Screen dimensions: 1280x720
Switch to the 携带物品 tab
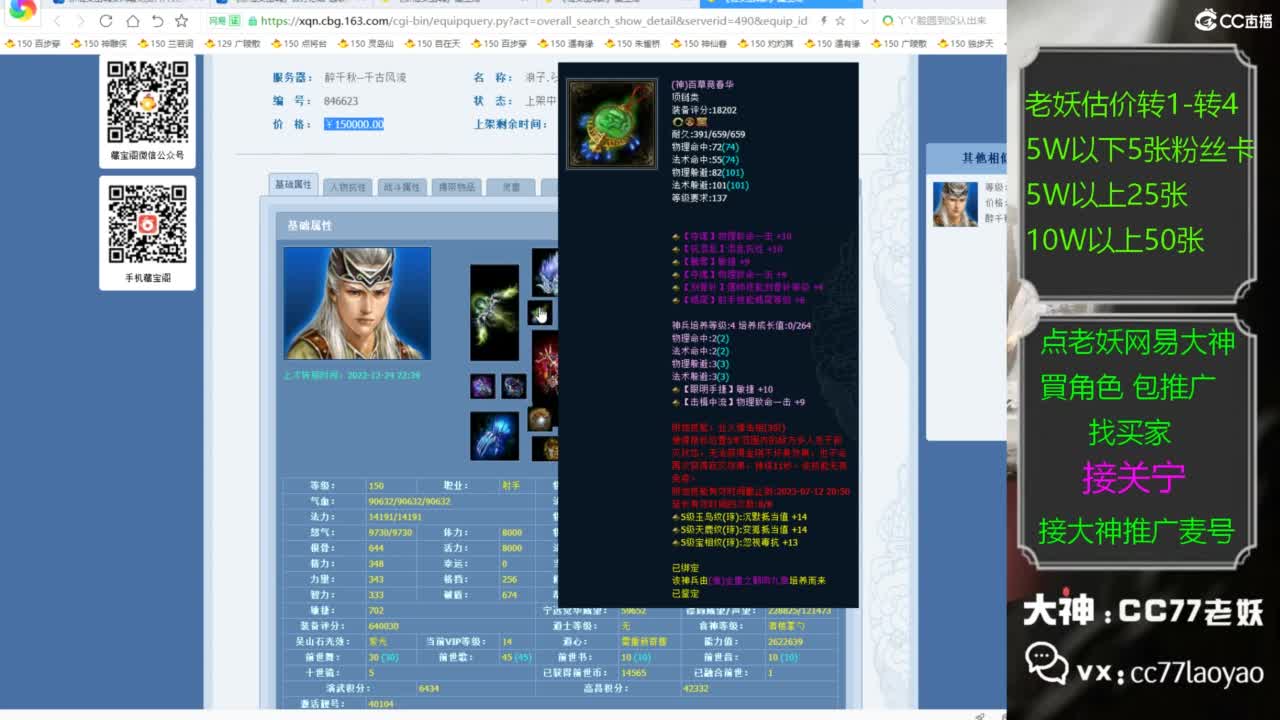coord(456,187)
